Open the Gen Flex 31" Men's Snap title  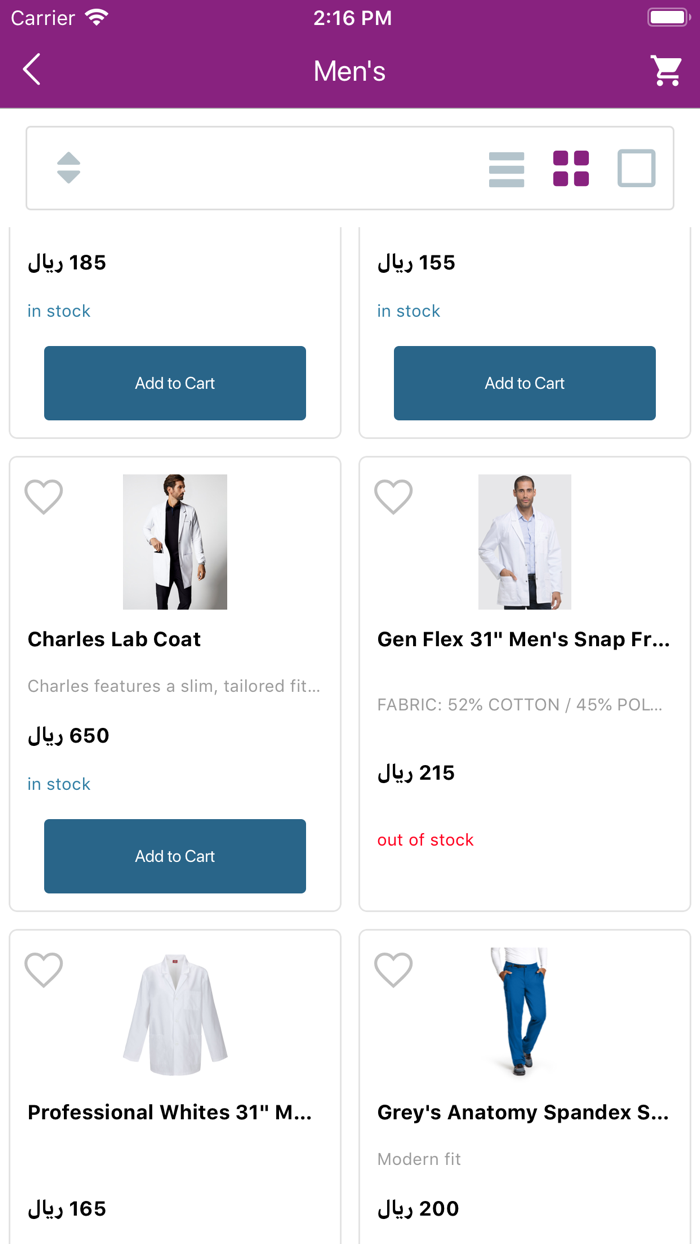pyautogui.click(x=523, y=639)
